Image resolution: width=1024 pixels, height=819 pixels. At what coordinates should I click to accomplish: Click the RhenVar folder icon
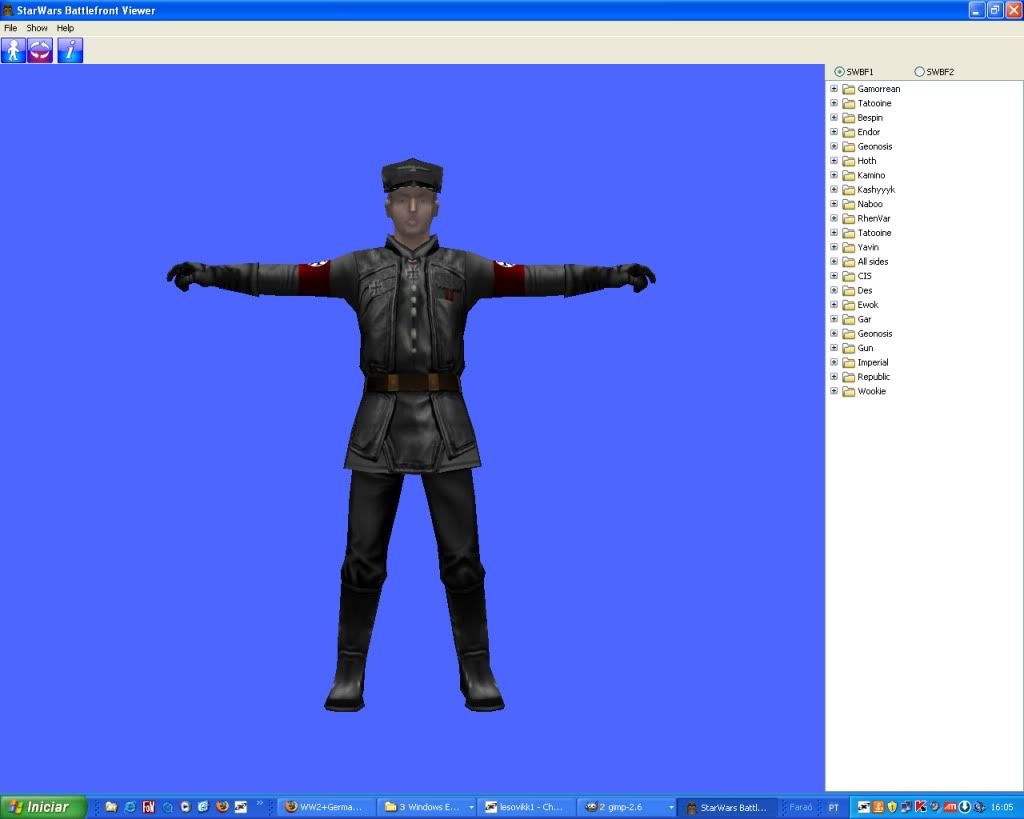(x=848, y=219)
